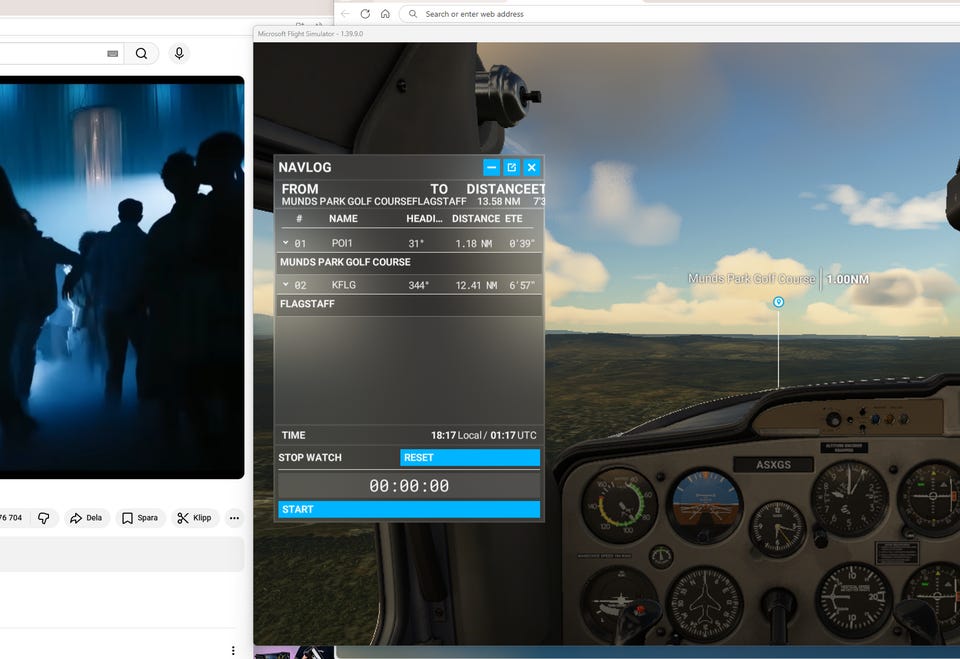
Task: Open the more actions ellipsis menu
Action: 234,518
